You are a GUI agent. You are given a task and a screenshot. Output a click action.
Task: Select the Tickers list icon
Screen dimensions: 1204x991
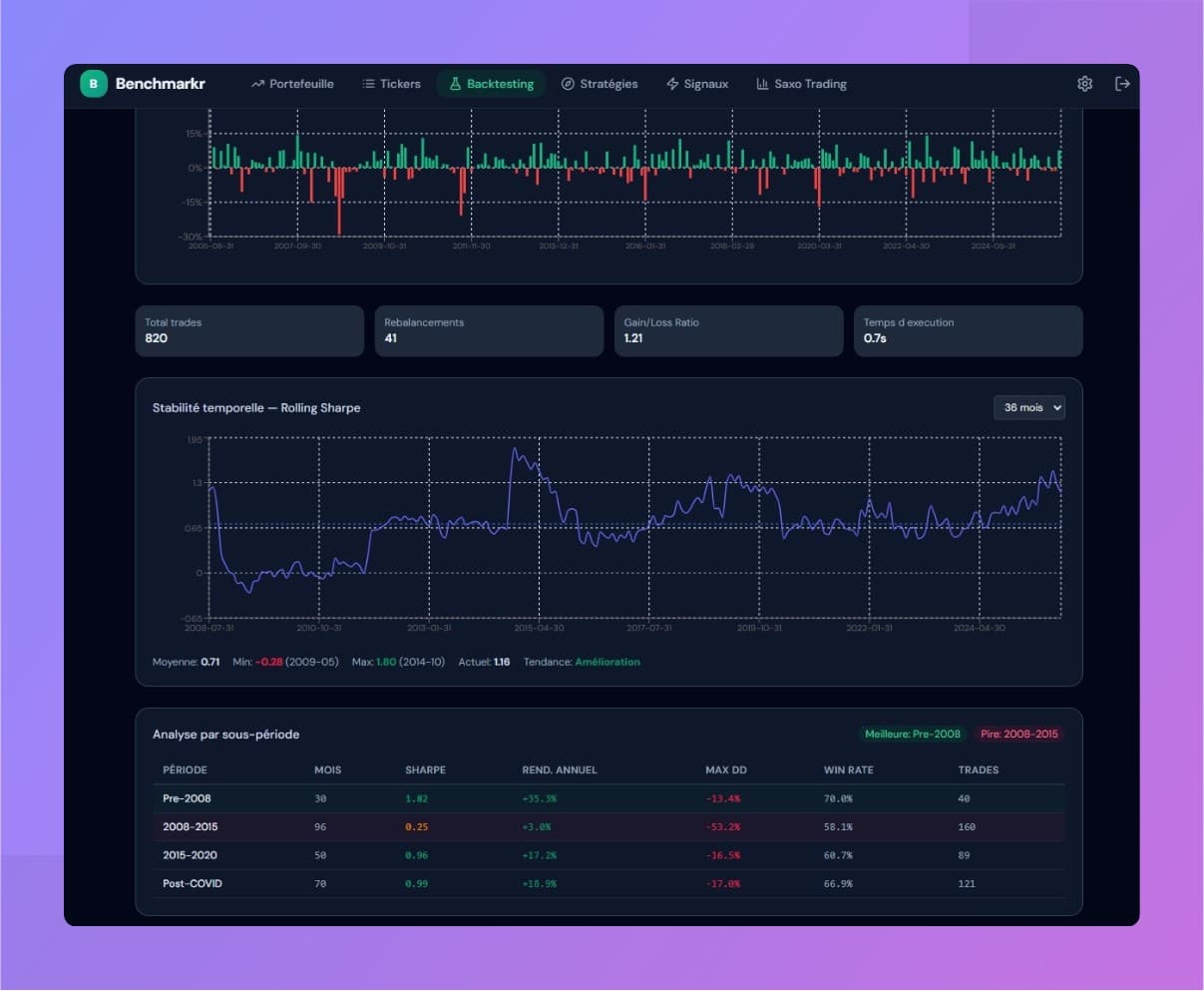tap(368, 84)
